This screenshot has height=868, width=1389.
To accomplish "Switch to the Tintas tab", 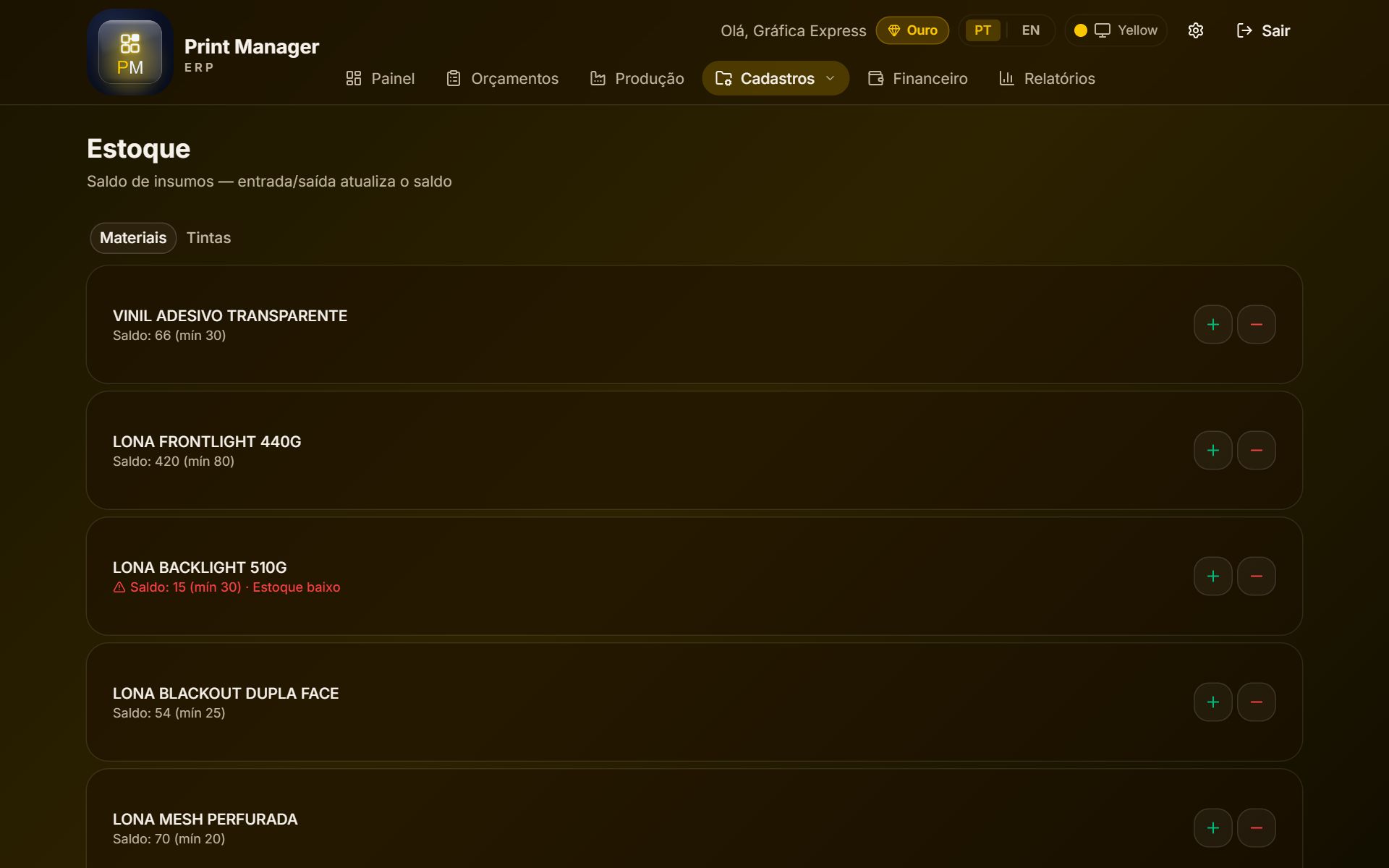I will click(x=209, y=238).
